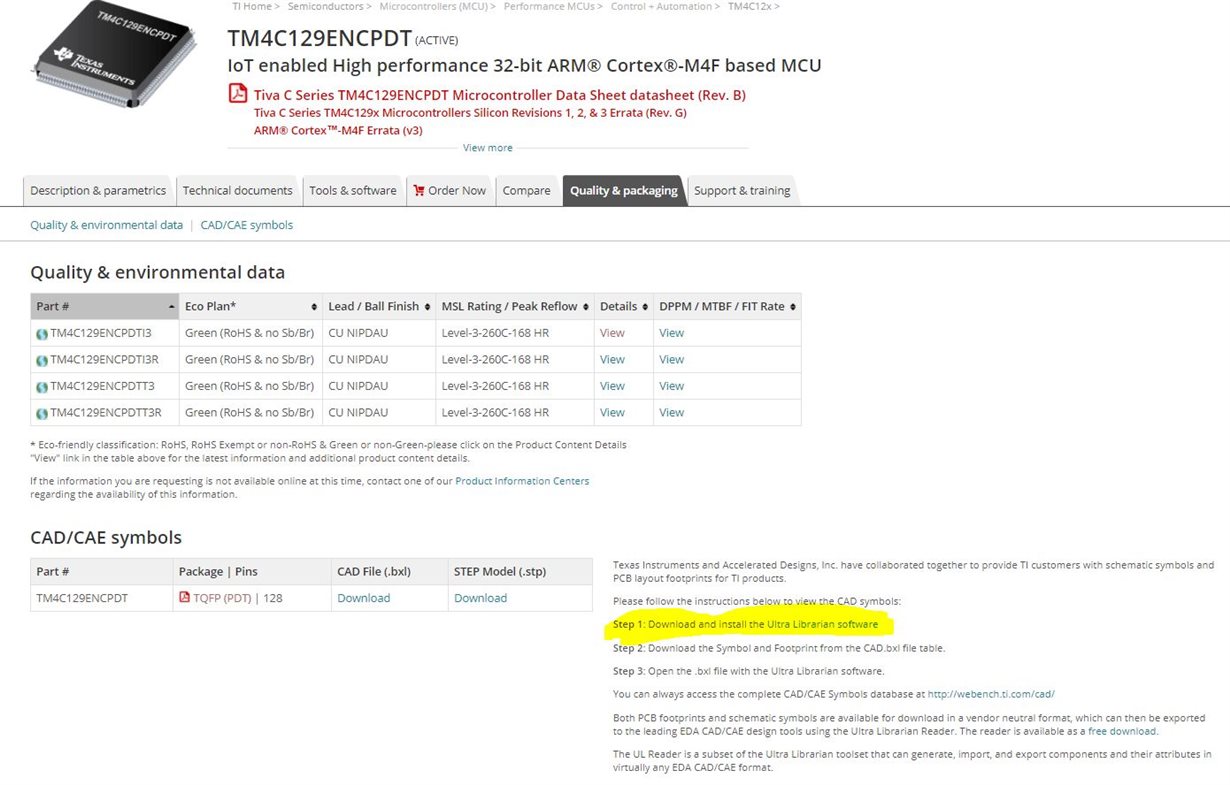Open the Technical documents tab
The image size is (1230, 785).
tap(237, 190)
